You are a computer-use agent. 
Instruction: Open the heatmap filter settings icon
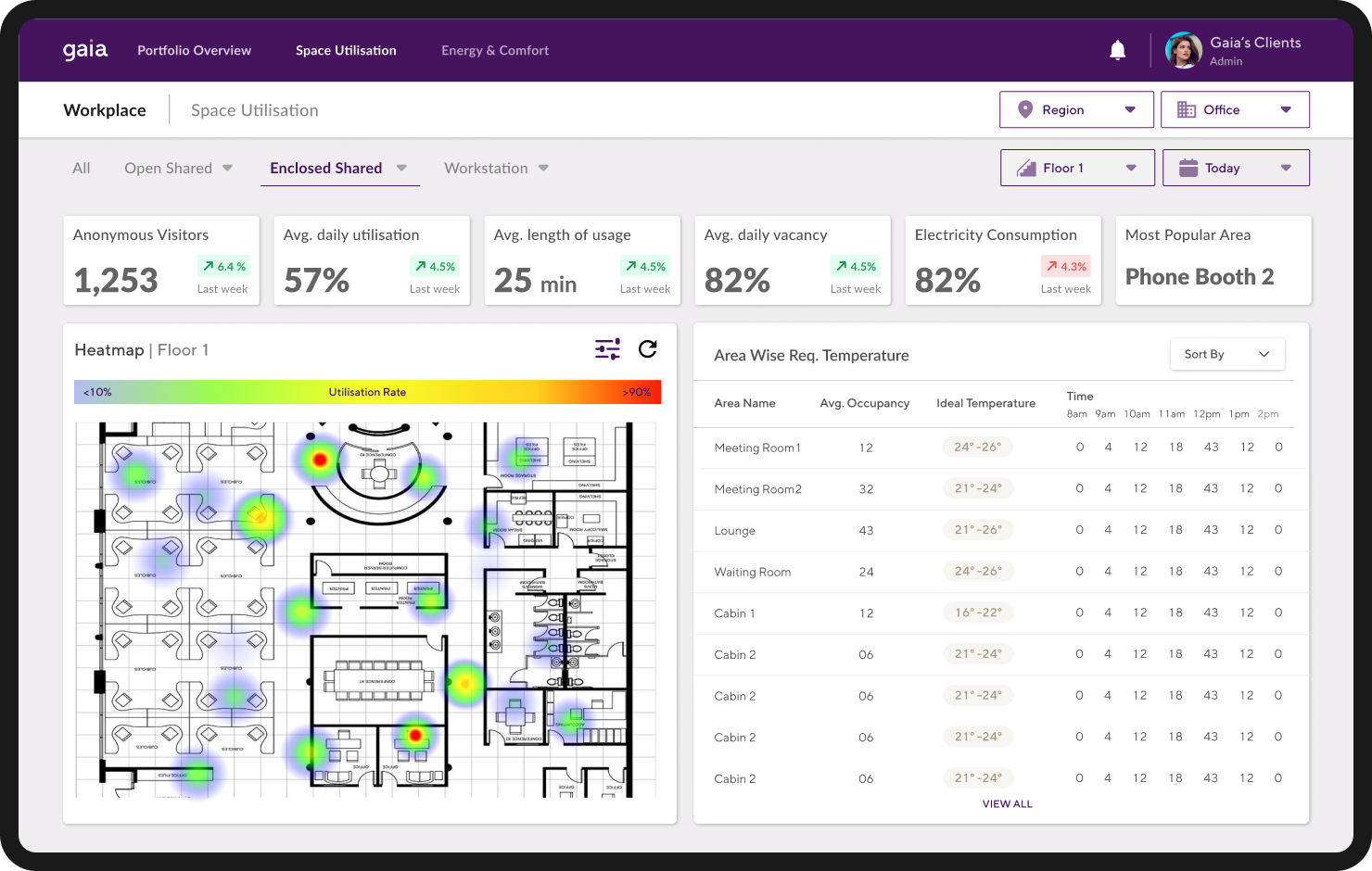pyautogui.click(x=607, y=349)
